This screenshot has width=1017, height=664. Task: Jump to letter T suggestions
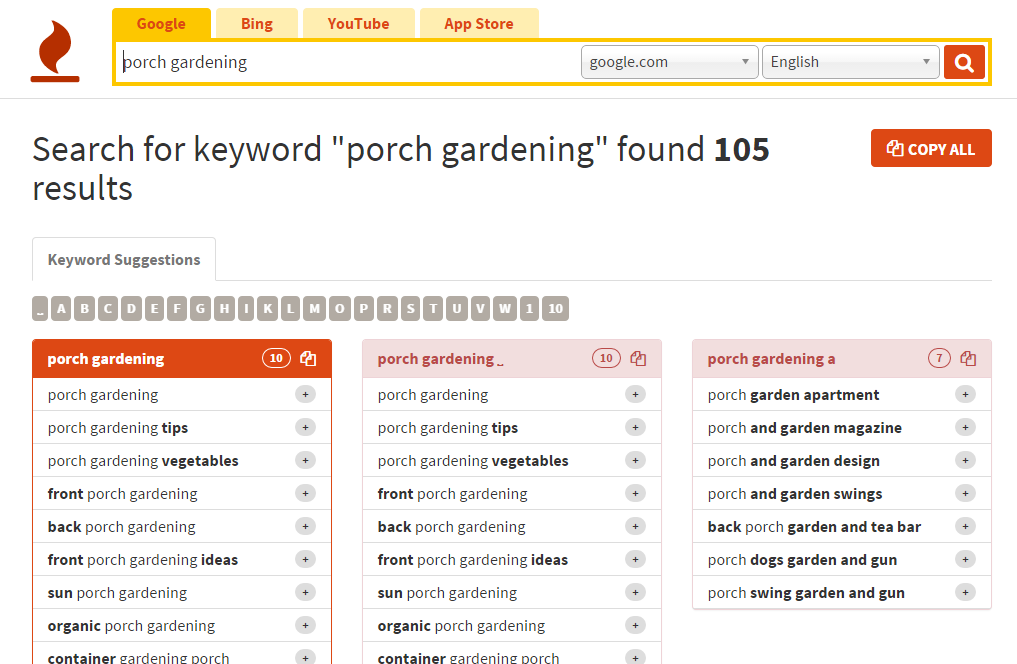point(433,309)
